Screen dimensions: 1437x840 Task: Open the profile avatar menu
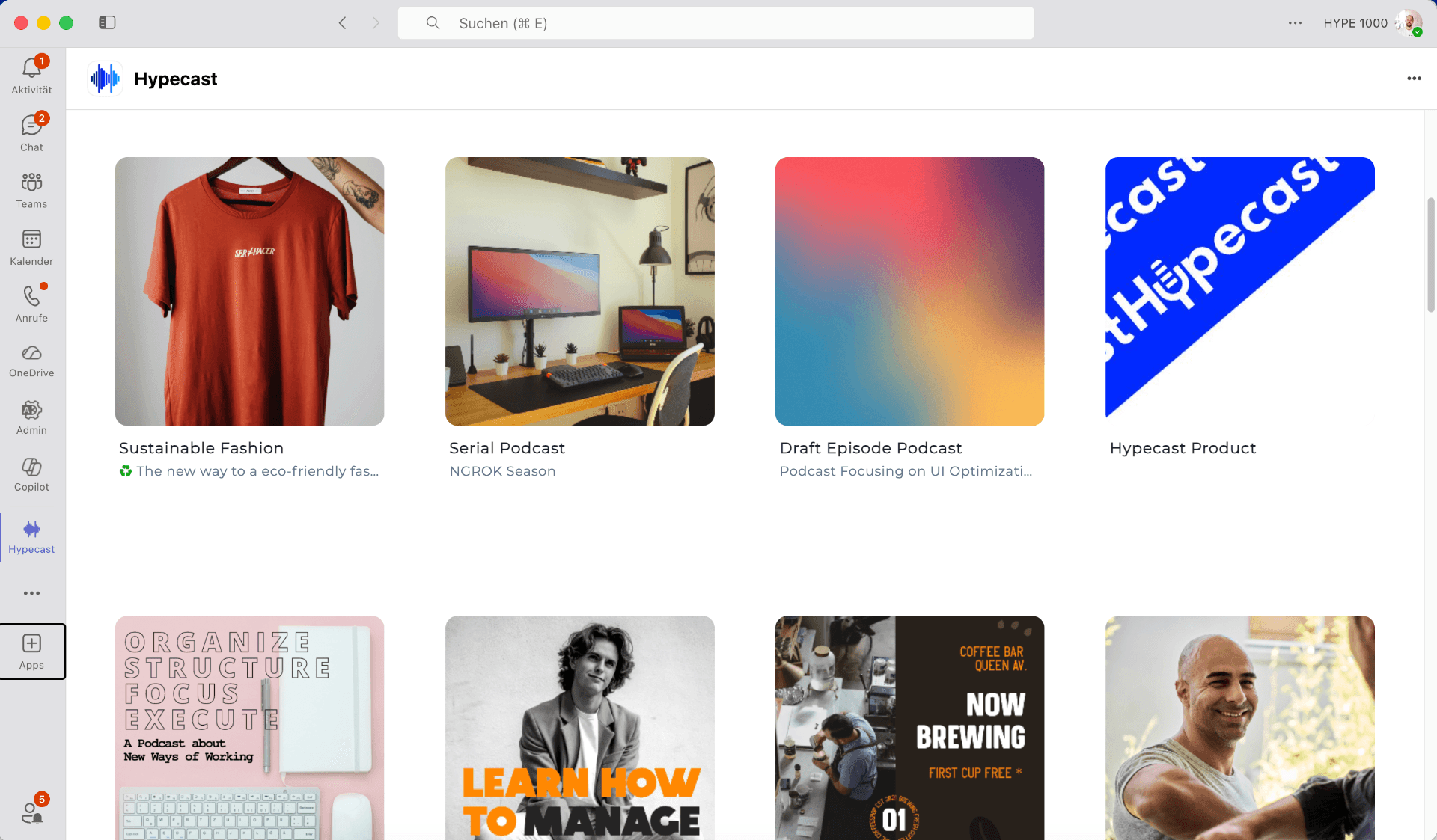(x=1409, y=23)
